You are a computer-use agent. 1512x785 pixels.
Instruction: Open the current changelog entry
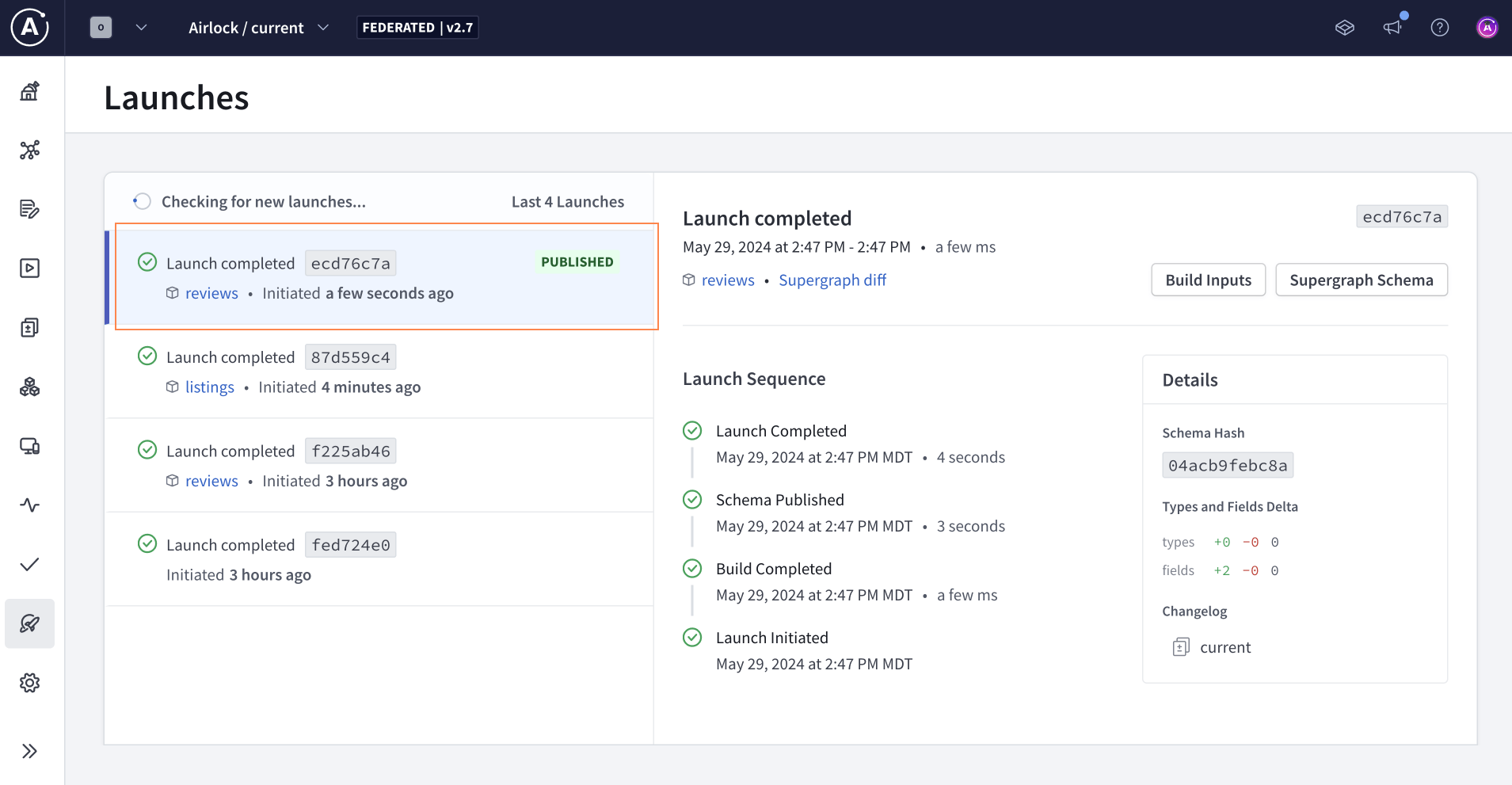click(1224, 648)
